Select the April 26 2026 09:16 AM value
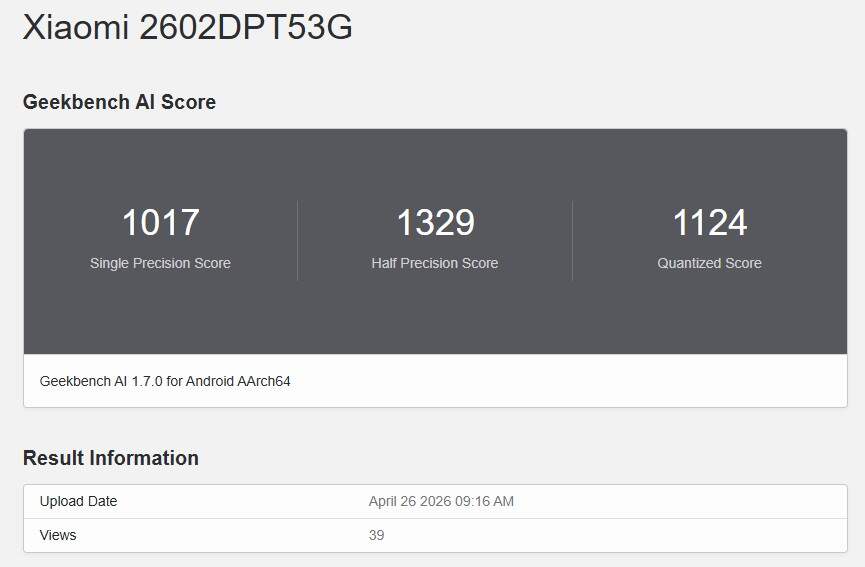865x567 pixels. click(x=441, y=501)
